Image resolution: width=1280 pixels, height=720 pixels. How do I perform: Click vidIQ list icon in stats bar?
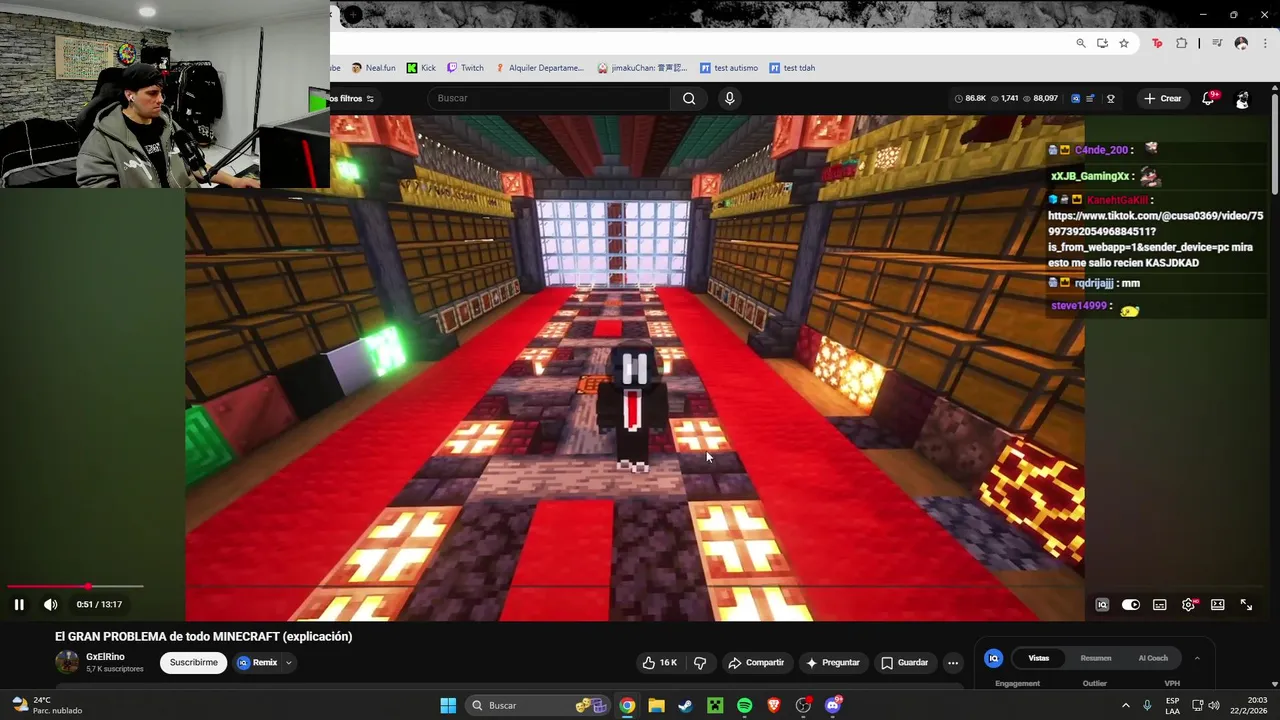[1091, 98]
